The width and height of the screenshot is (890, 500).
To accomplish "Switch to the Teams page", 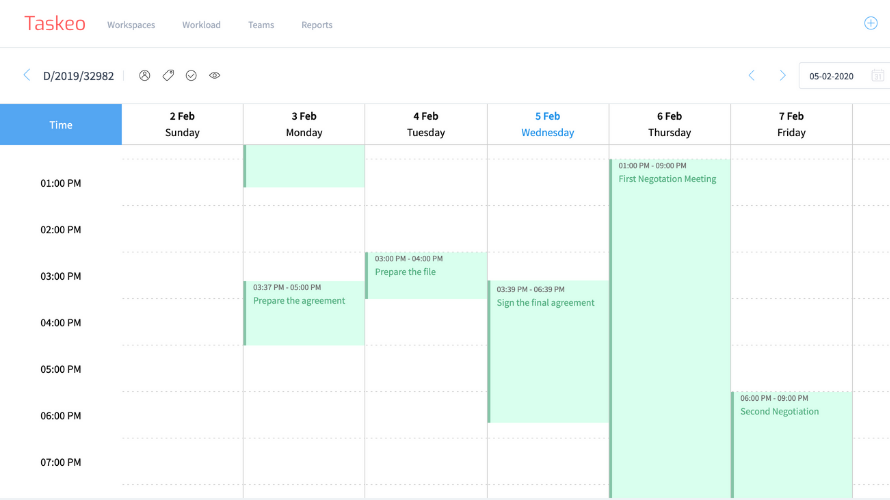I will [261, 25].
